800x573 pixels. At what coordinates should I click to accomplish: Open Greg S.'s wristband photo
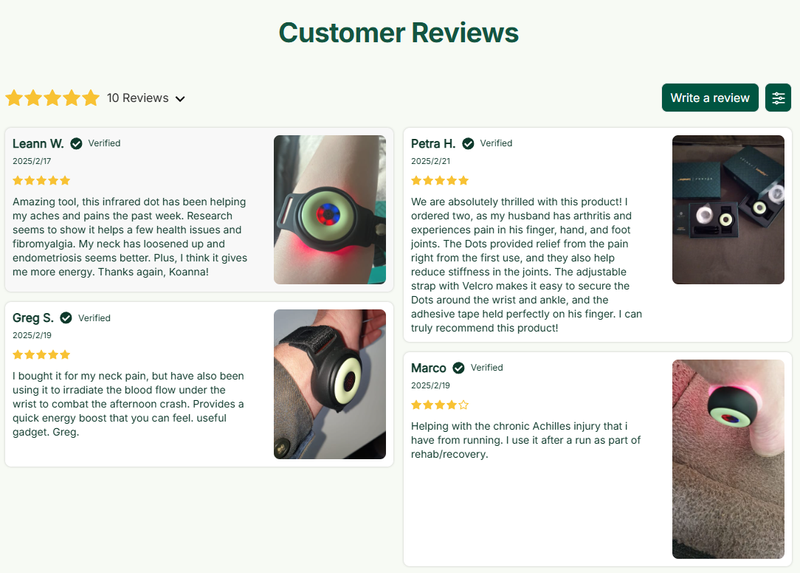[x=330, y=384]
